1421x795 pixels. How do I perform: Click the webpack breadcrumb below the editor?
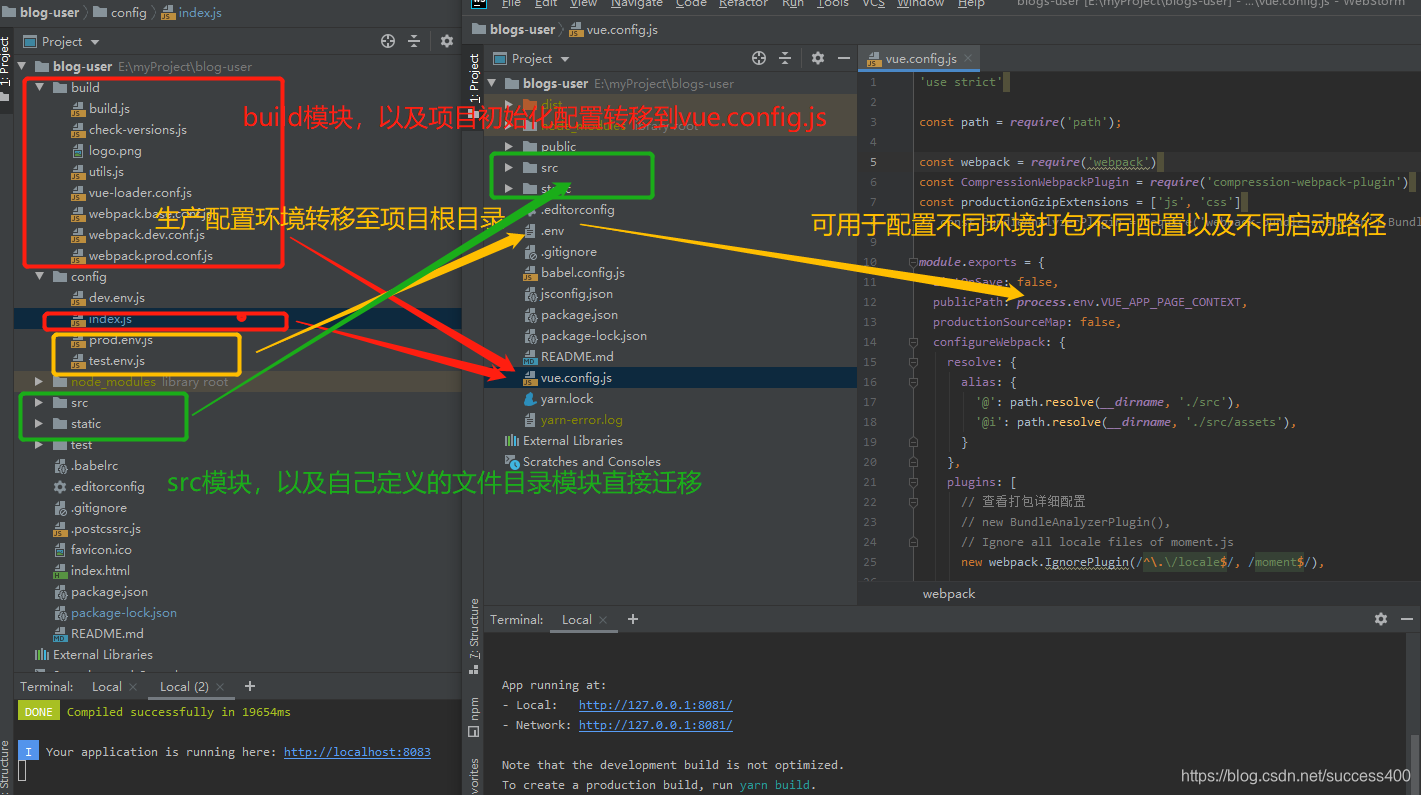(x=948, y=594)
